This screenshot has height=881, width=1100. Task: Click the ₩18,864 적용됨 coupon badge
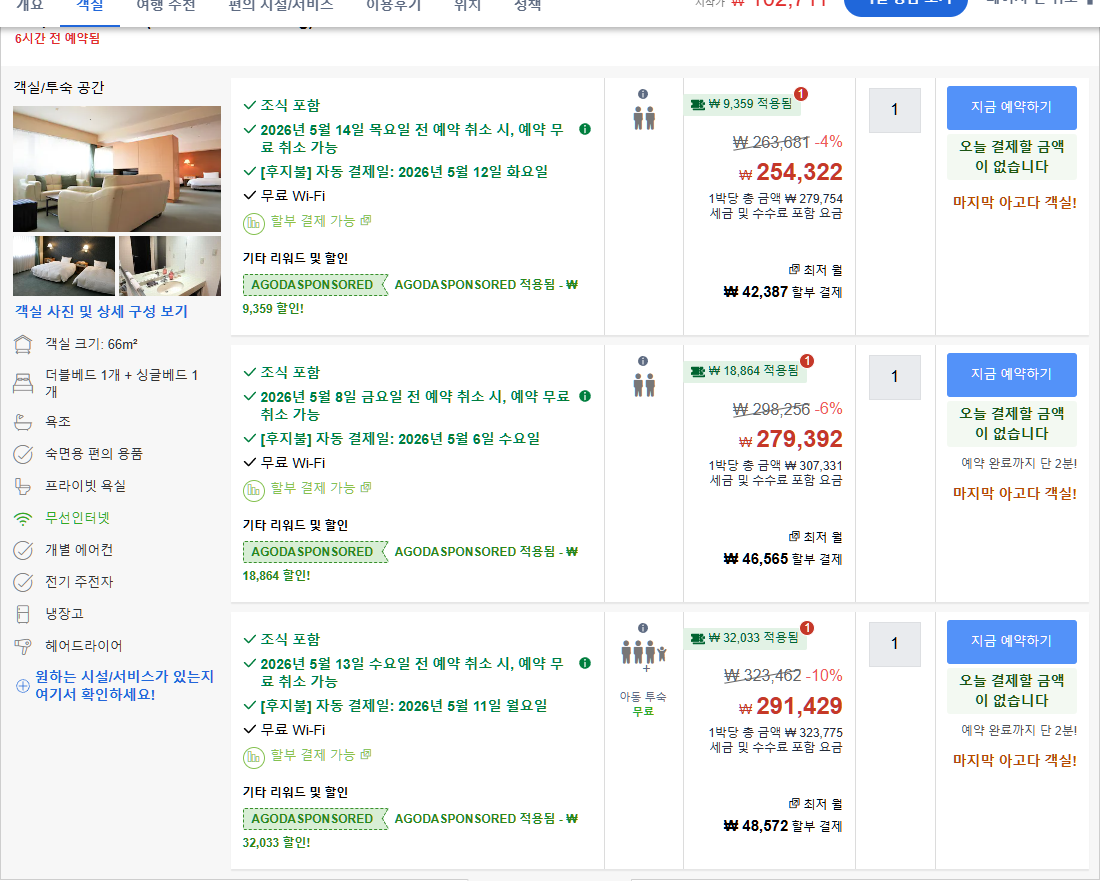(745, 371)
